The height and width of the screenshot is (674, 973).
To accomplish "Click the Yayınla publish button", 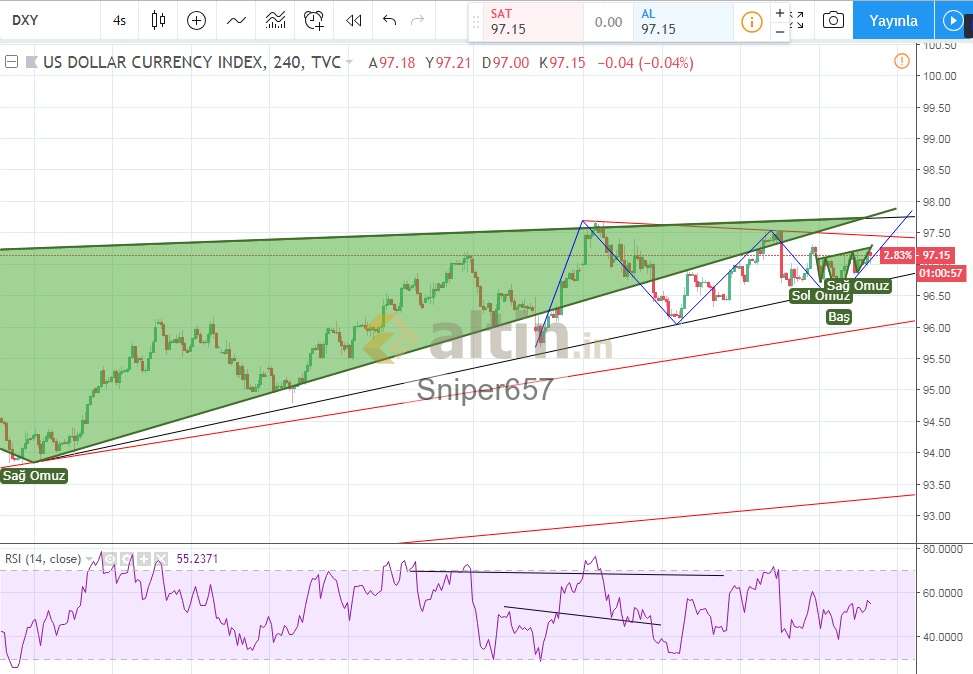I will (x=893, y=20).
